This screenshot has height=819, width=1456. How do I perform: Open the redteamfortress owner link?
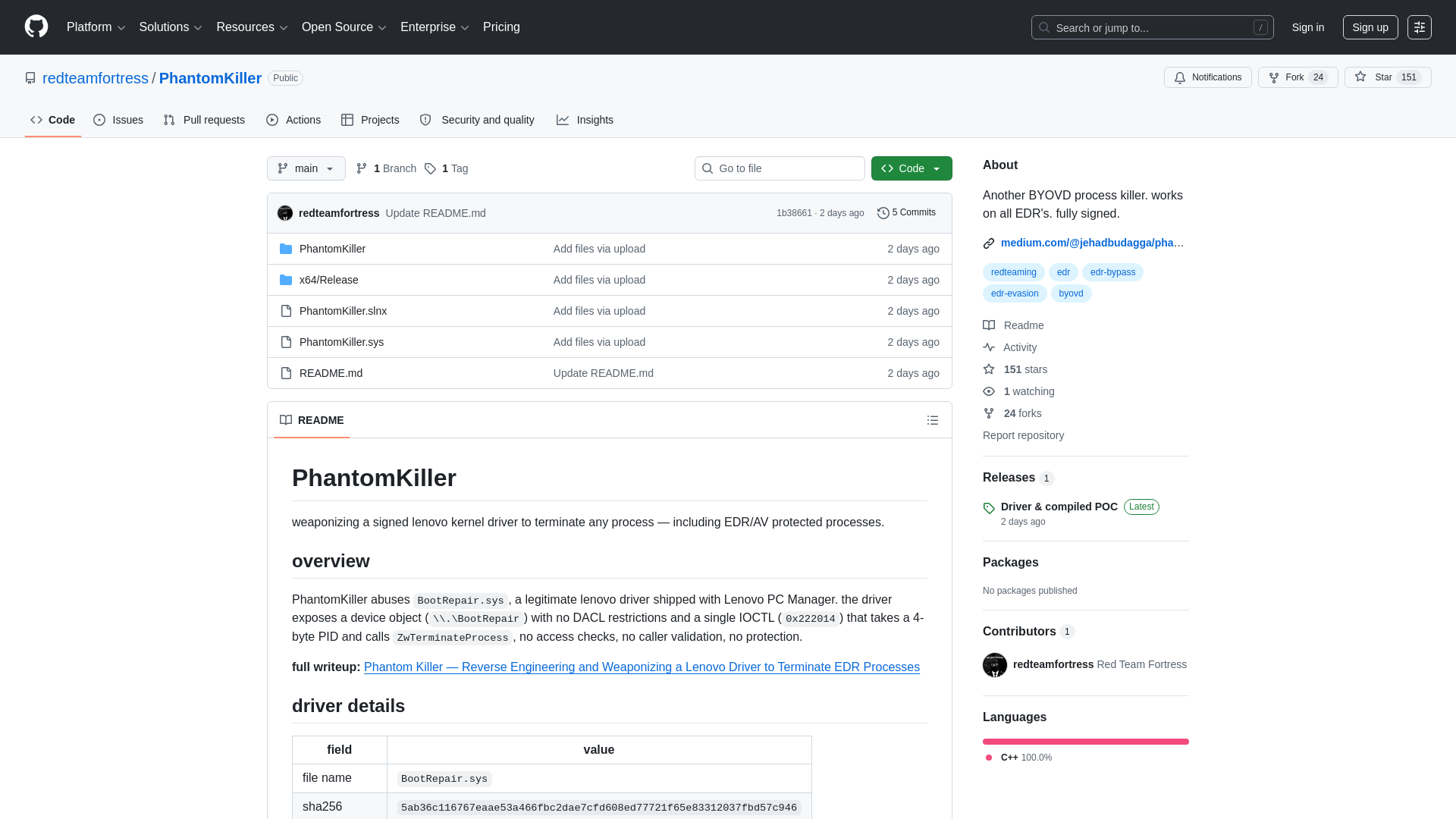tap(96, 78)
